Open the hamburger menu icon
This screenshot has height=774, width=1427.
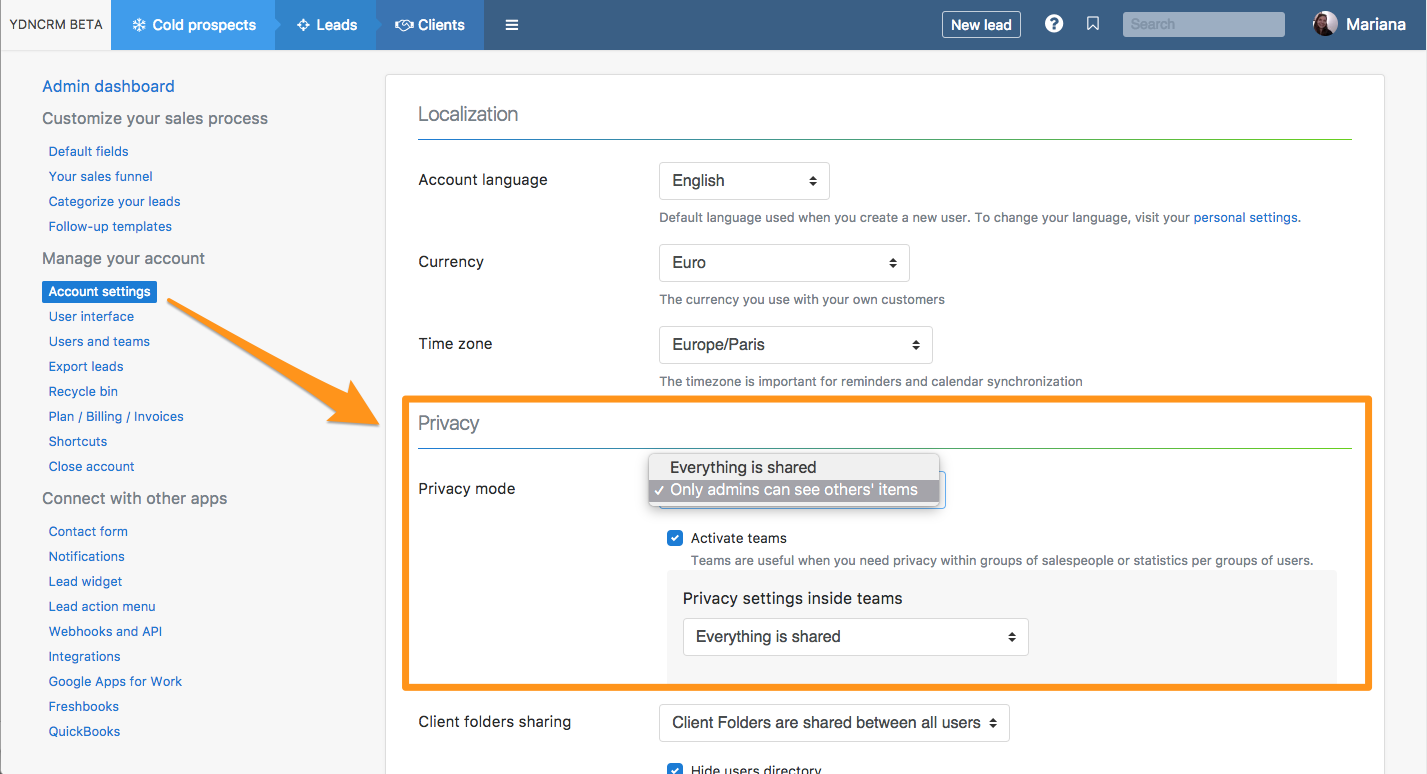pyautogui.click(x=512, y=25)
